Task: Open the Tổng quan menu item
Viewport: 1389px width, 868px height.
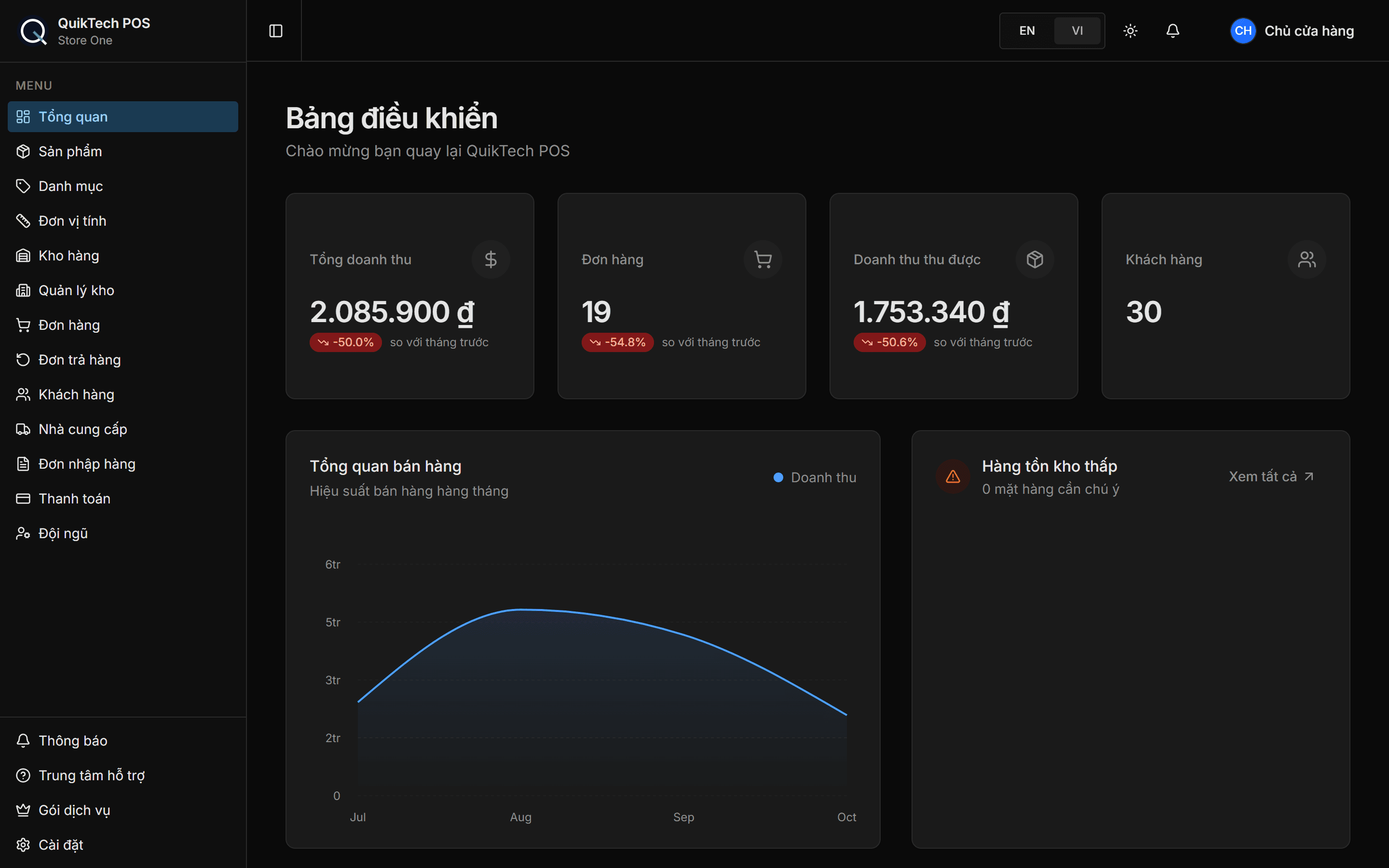Action: point(123,117)
